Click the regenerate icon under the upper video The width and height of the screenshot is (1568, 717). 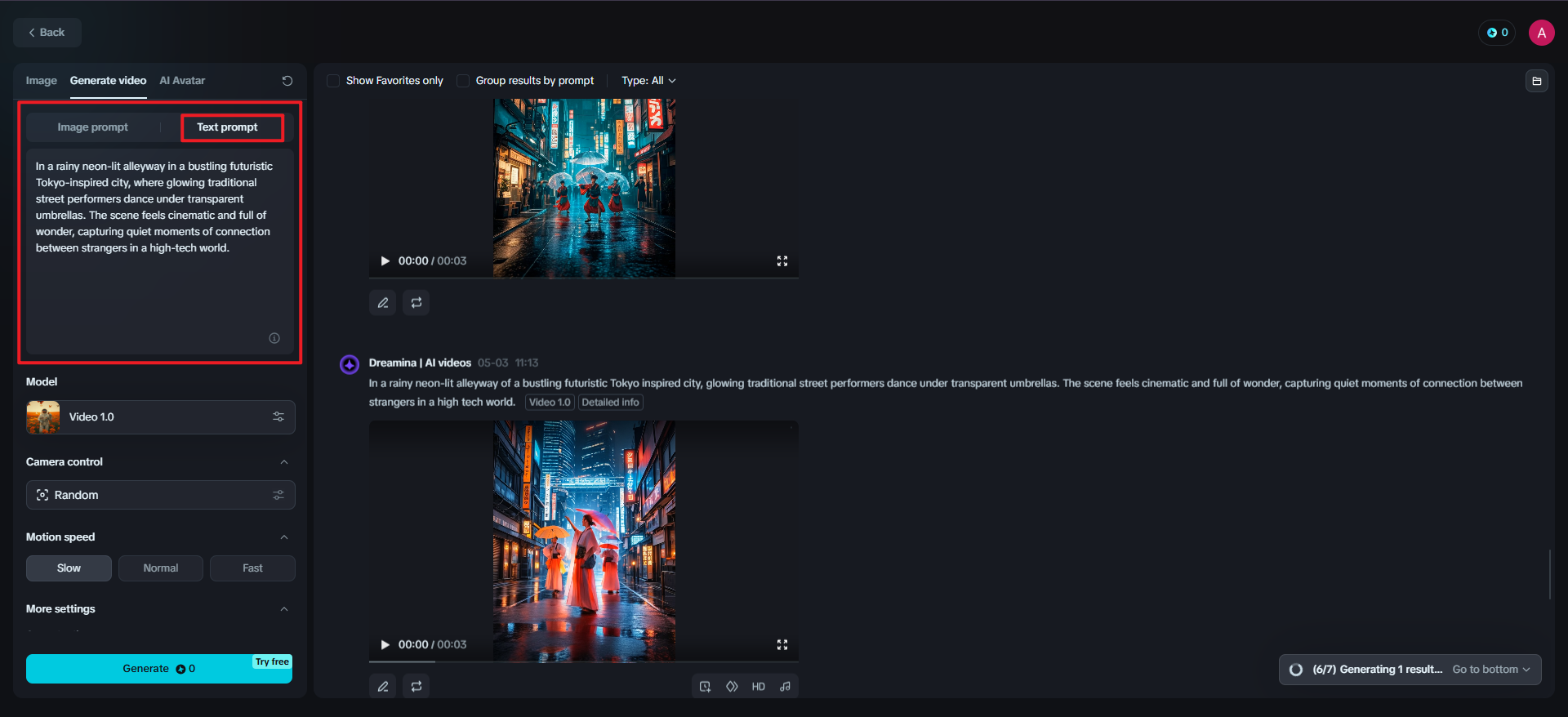pyautogui.click(x=416, y=303)
